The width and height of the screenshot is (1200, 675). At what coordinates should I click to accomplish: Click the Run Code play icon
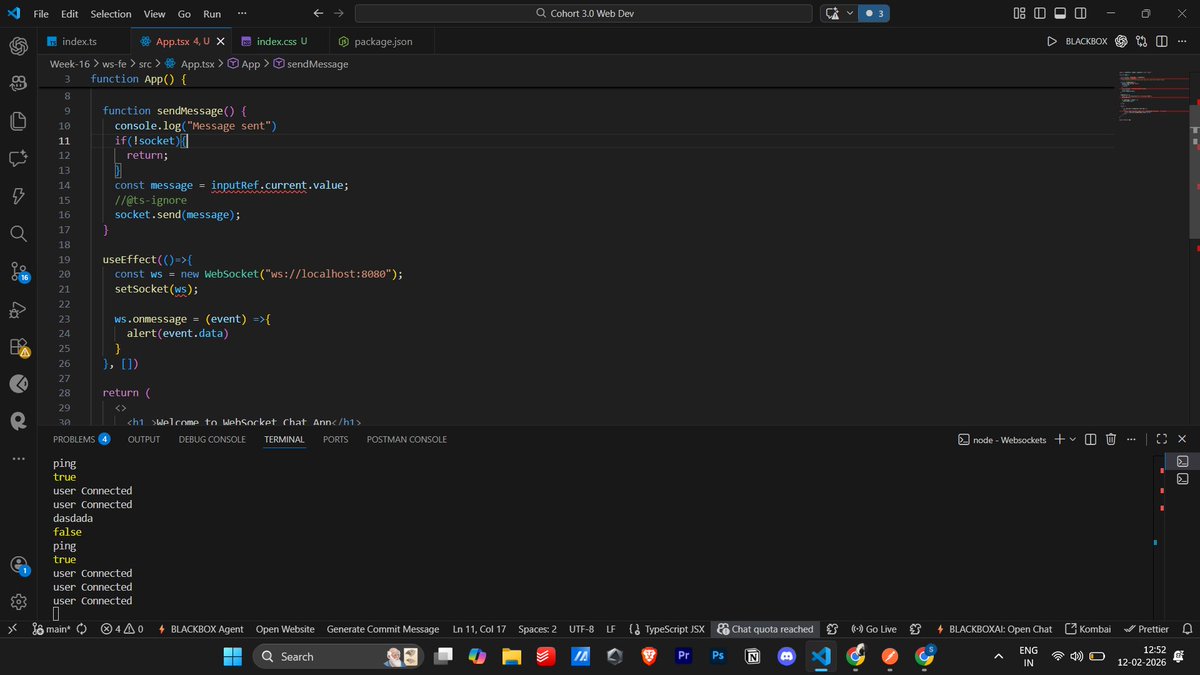click(1051, 42)
